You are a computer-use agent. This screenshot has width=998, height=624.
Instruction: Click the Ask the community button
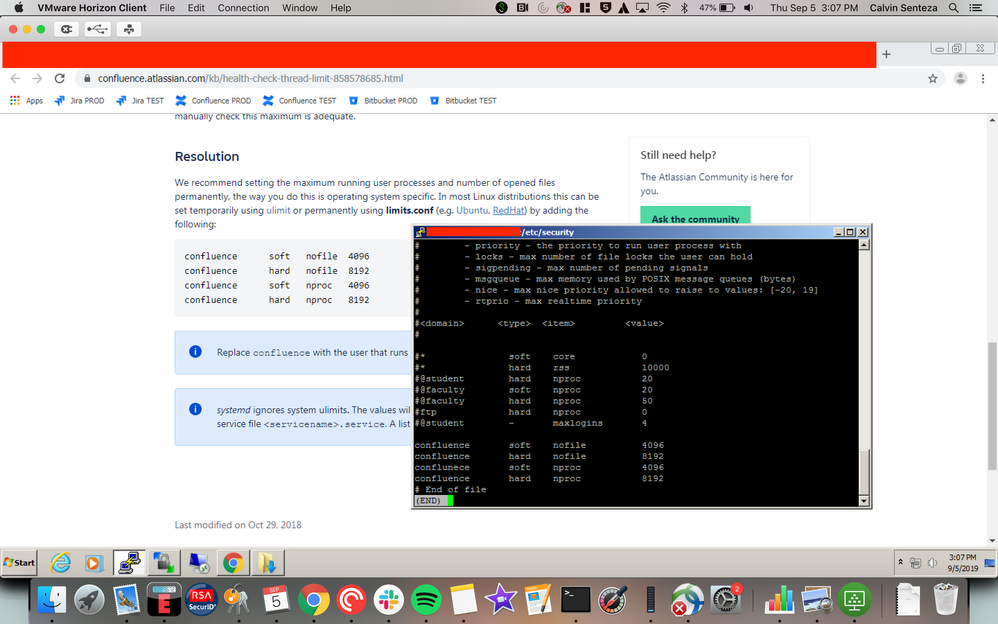[x=695, y=216]
